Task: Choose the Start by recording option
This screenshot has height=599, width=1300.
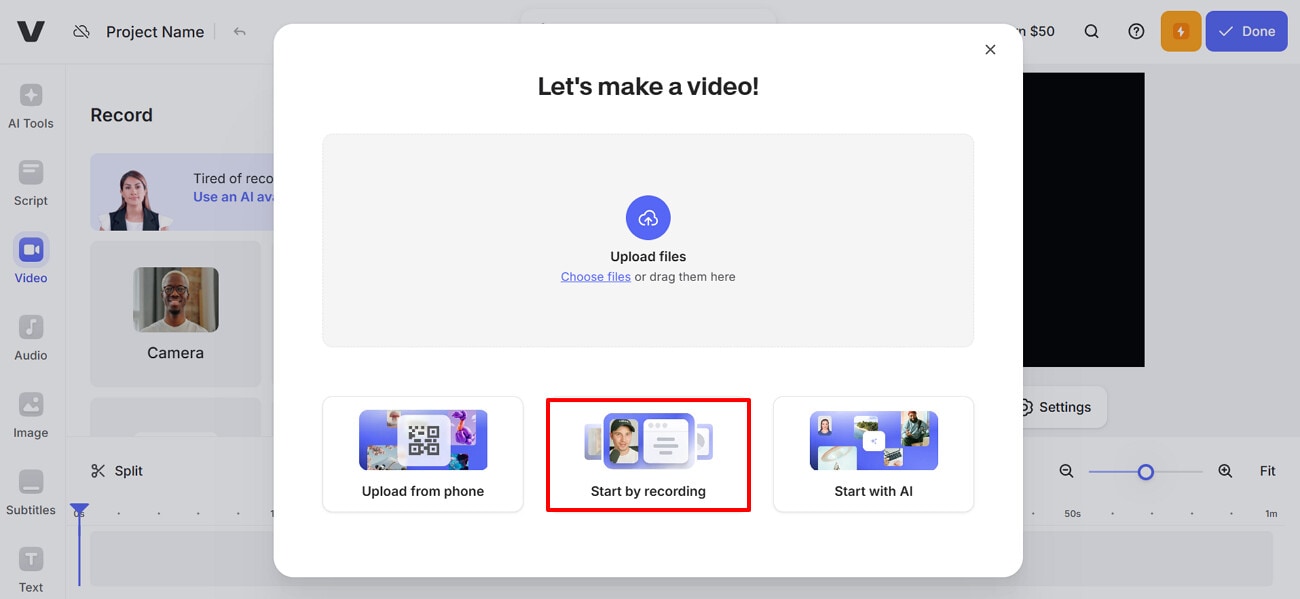Action: pyautogui.click(x=648, y=455)
